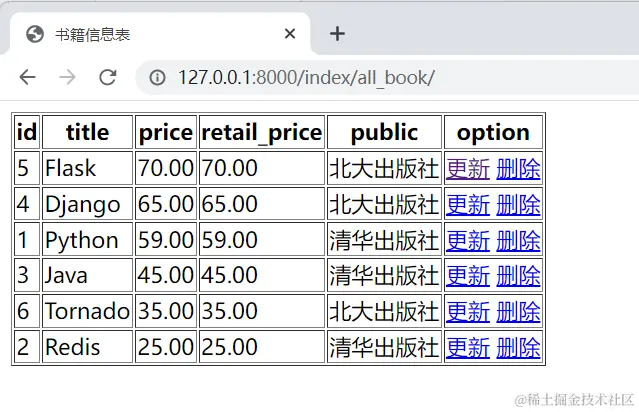This screenshot has width=639, height=412.
Task: Click the option column header
Action: coord(493,132)
